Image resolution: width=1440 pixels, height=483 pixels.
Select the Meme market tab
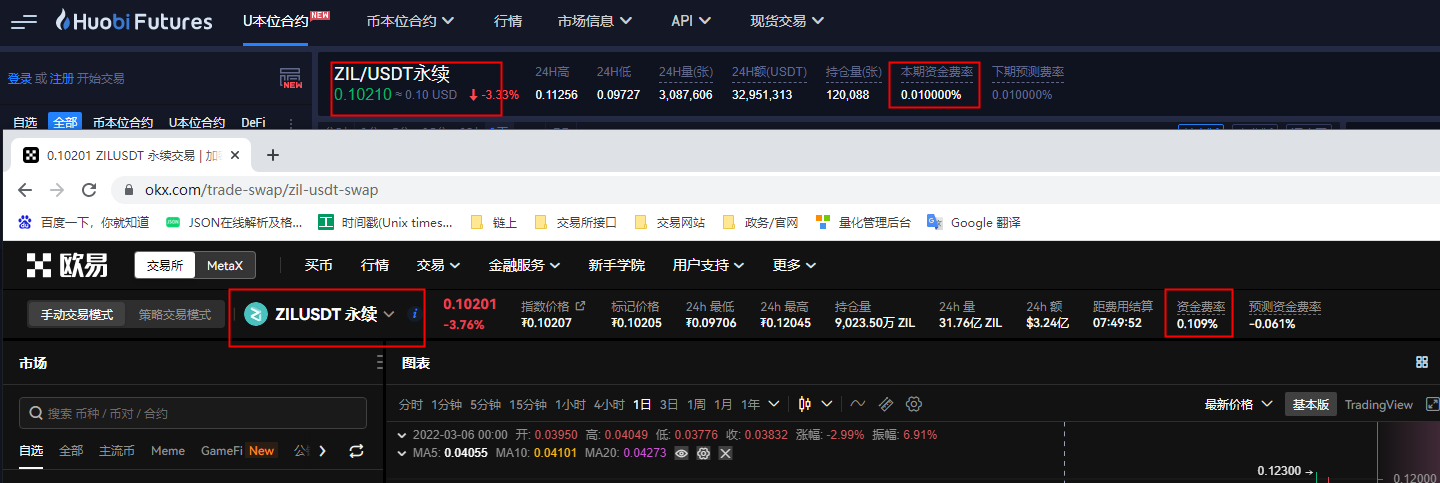(x=168, y=451)
